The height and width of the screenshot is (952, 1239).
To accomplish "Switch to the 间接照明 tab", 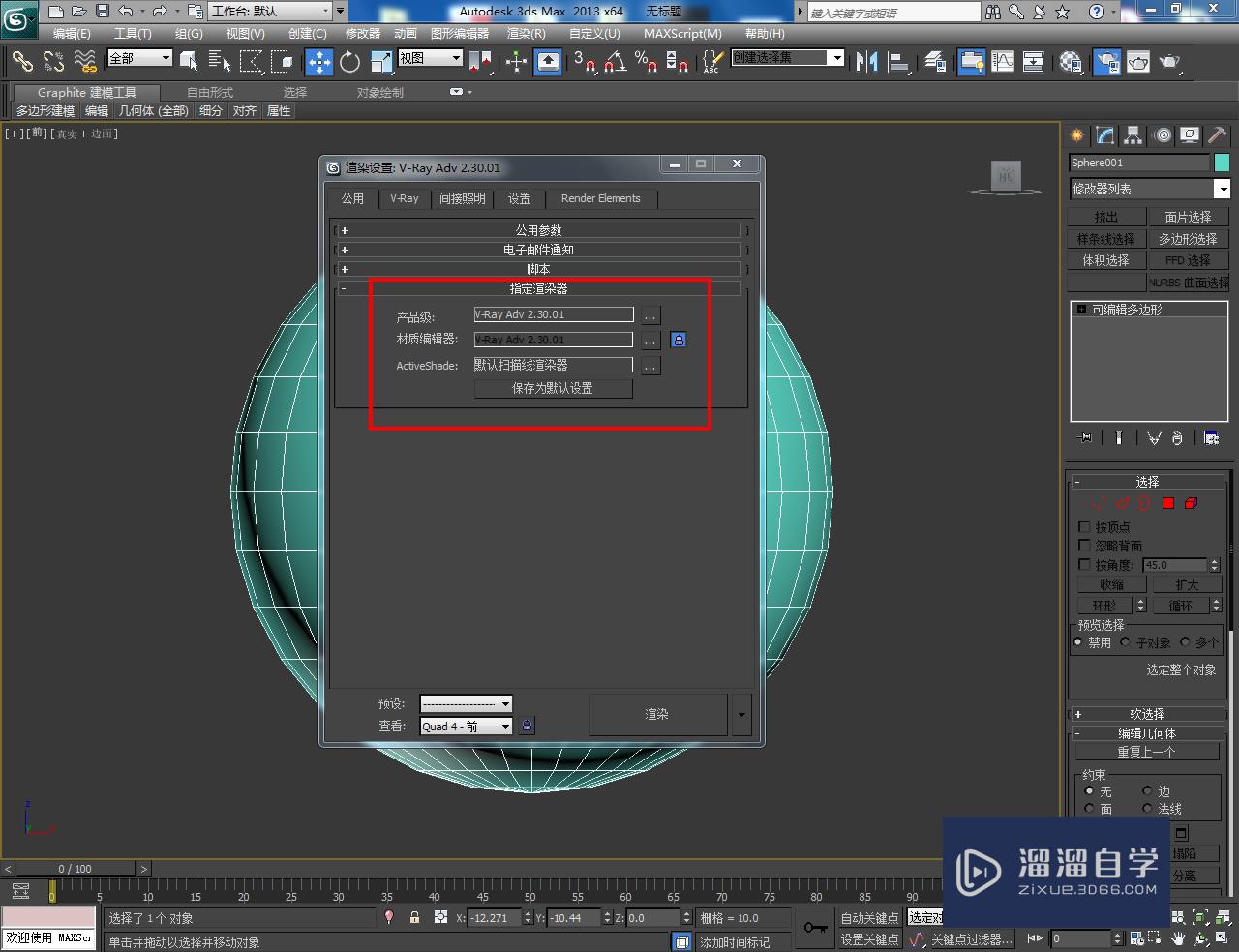I will pyautogui.click(x=463, y=198).
